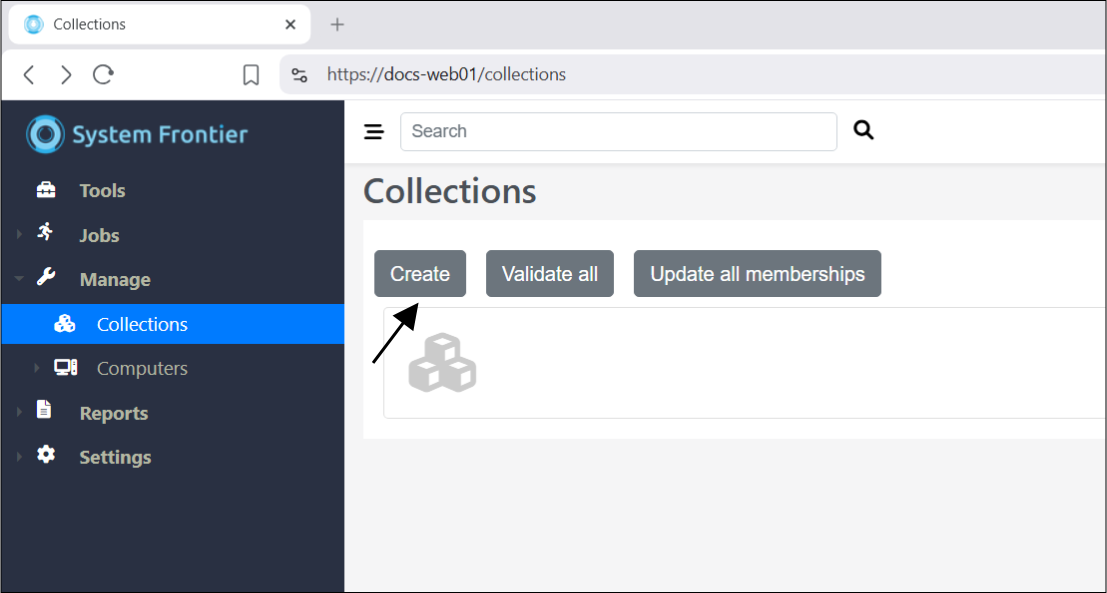Viewport: 1107px width, 593px height.
Task: Click Update all memberships button
Action: [757, 274]
